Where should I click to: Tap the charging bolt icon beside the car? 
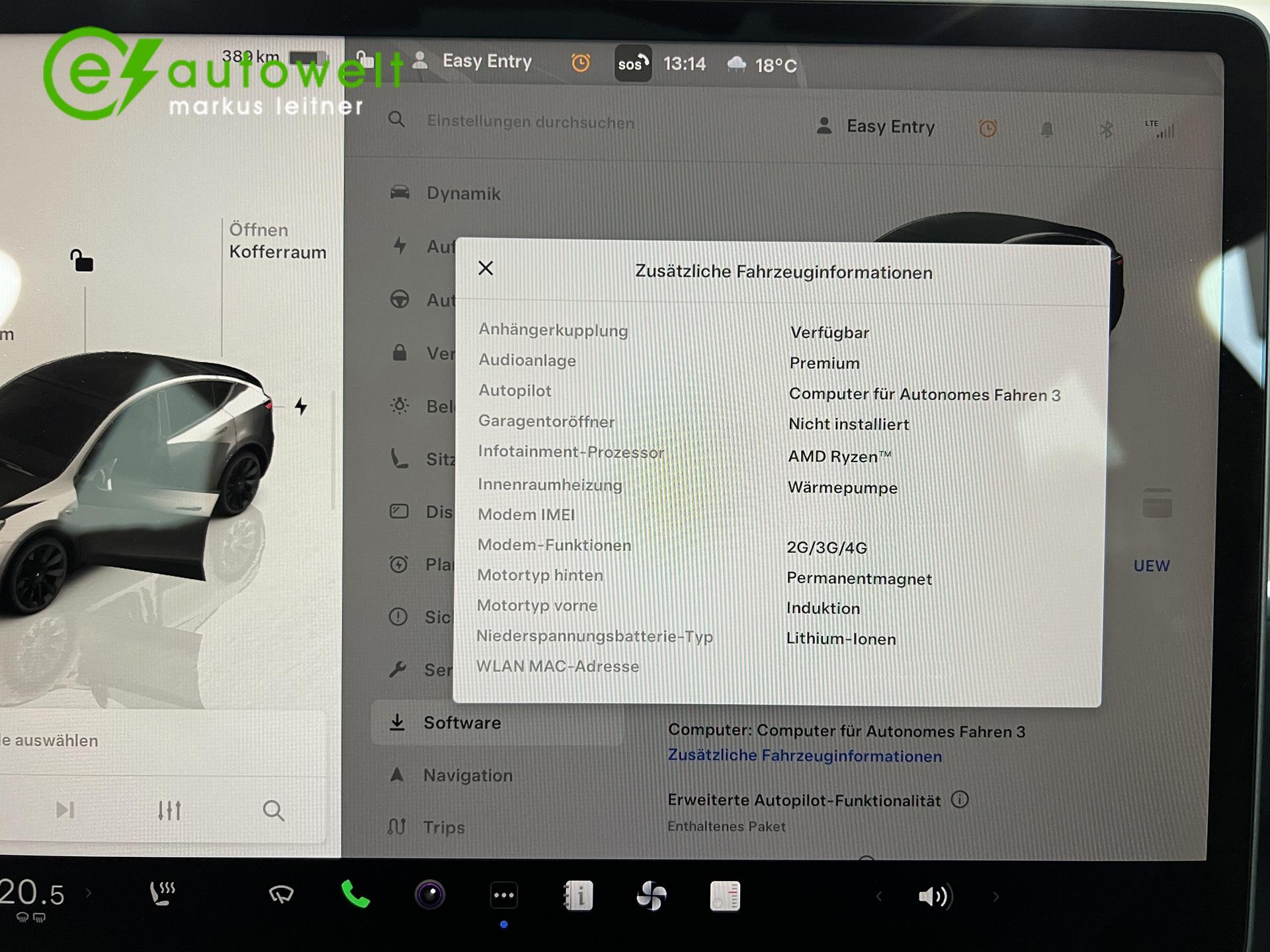click(301, 406)
